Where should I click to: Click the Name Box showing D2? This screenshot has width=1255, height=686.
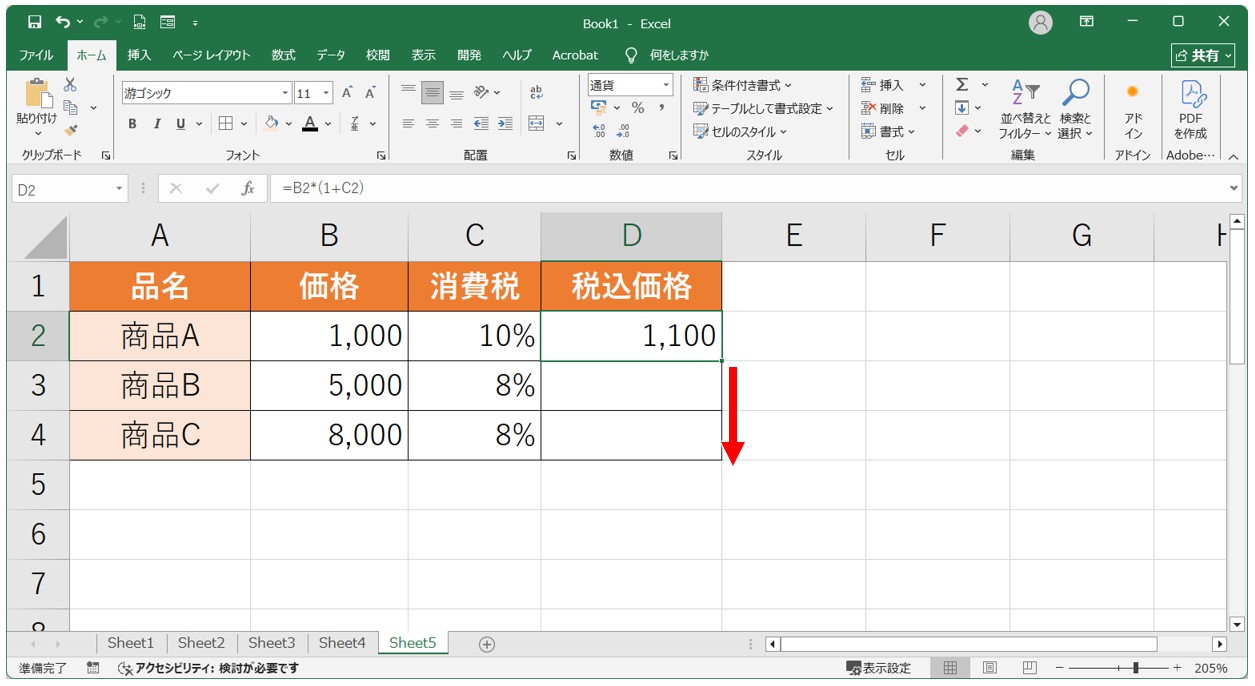(70, 188)
